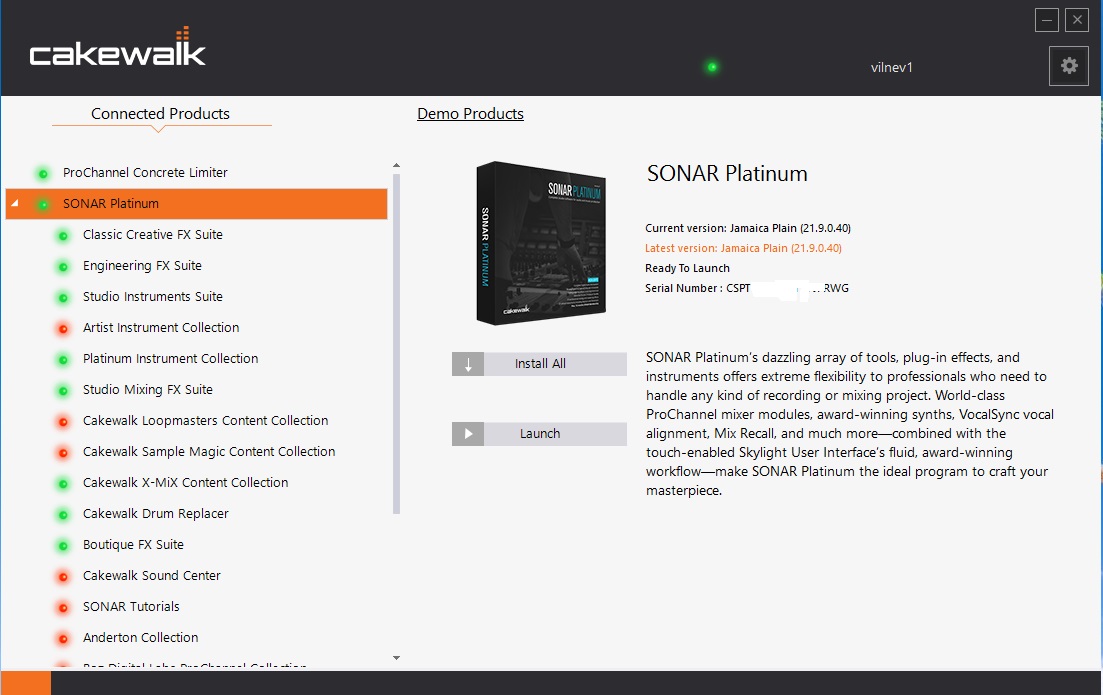Select SONAR Tutorials entry
The image size is (1103, 695).
(131, 606)
